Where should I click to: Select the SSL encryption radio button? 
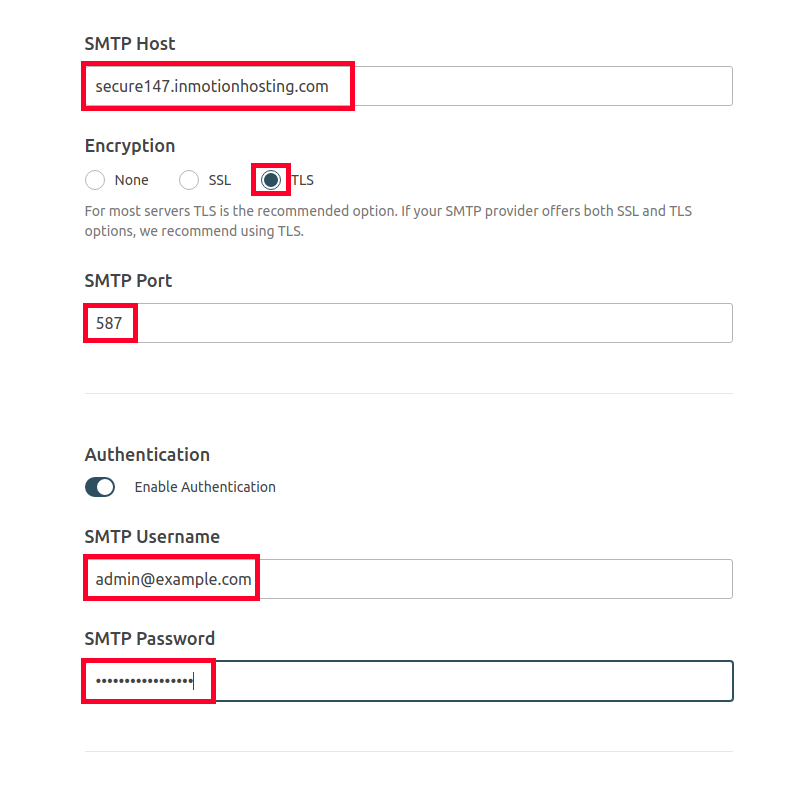pos(189,180)
